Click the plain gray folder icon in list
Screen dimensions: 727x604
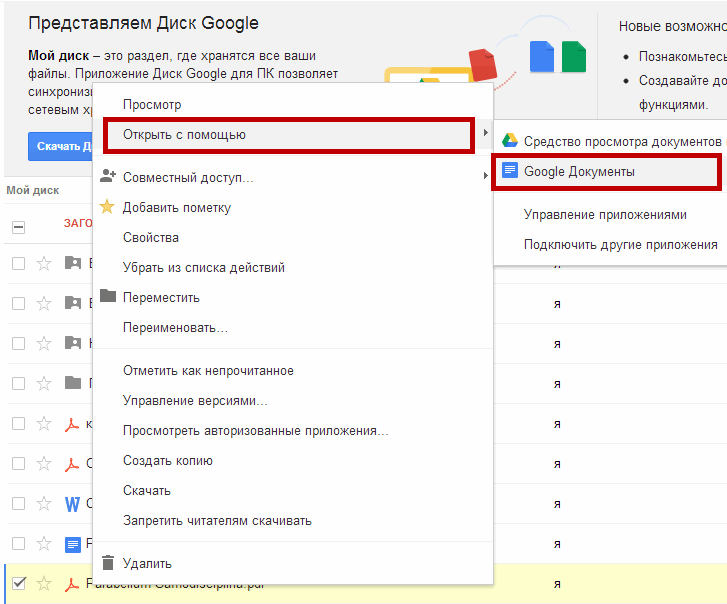tap(73, 383)
